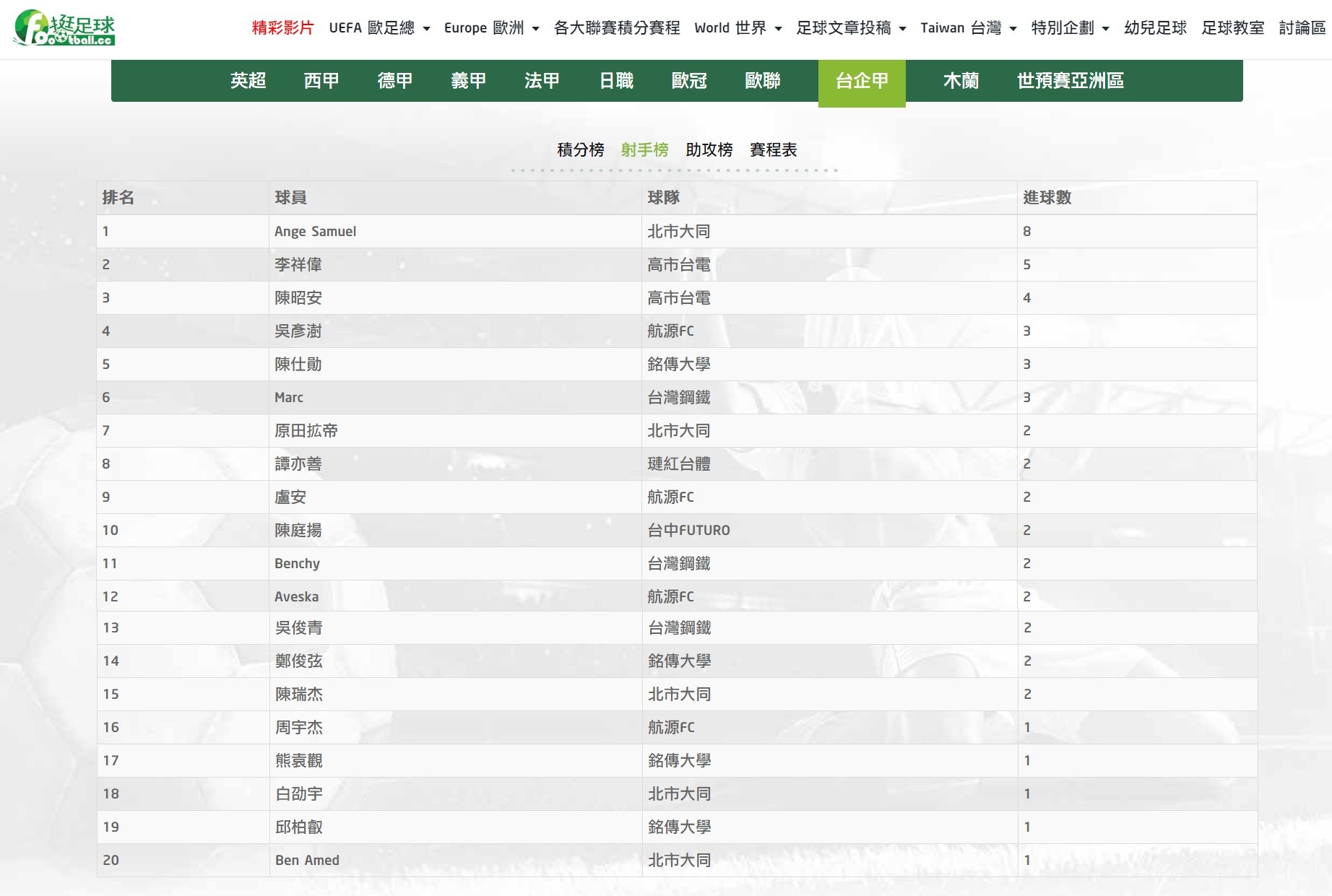The width and height of the screenshot is (1332, 896).
Task: Switch to the 歐聯 league tab
Action: click(763, 81)
